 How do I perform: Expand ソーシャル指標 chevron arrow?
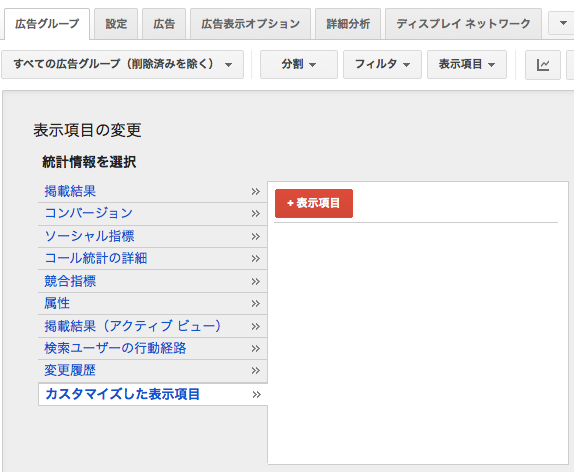pyautogui.click(x=256, y=237)
